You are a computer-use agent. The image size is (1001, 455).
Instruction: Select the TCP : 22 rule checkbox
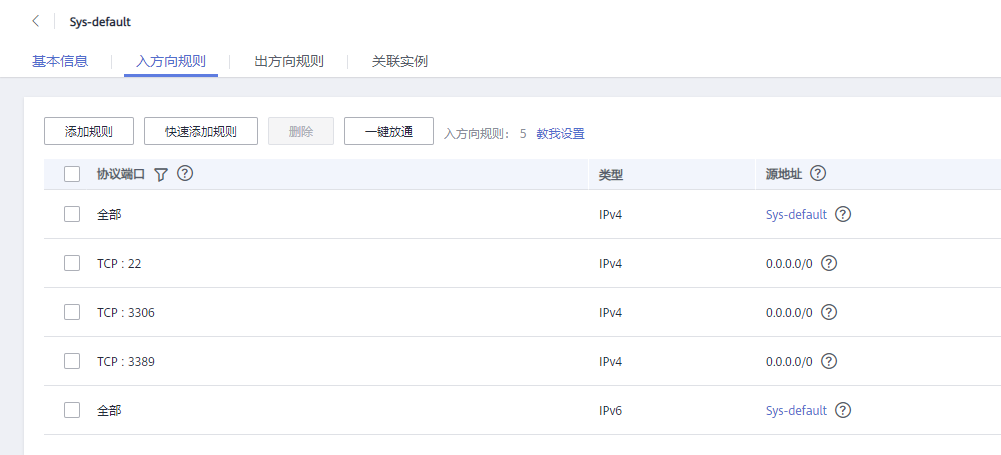[72, 263]
